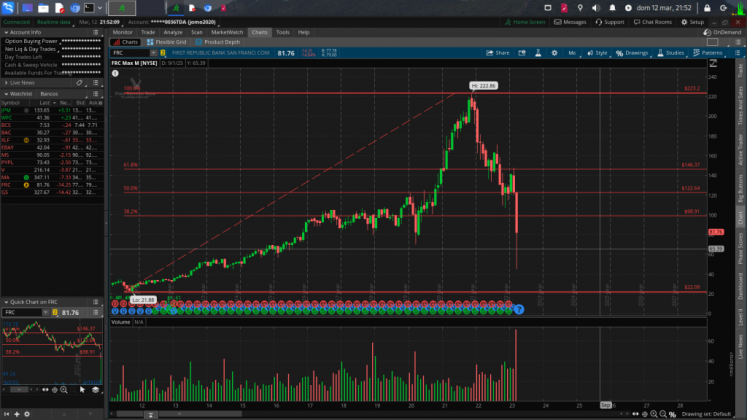
Task: Select Product Depth subtab
Action: click(x=218, y=42)
